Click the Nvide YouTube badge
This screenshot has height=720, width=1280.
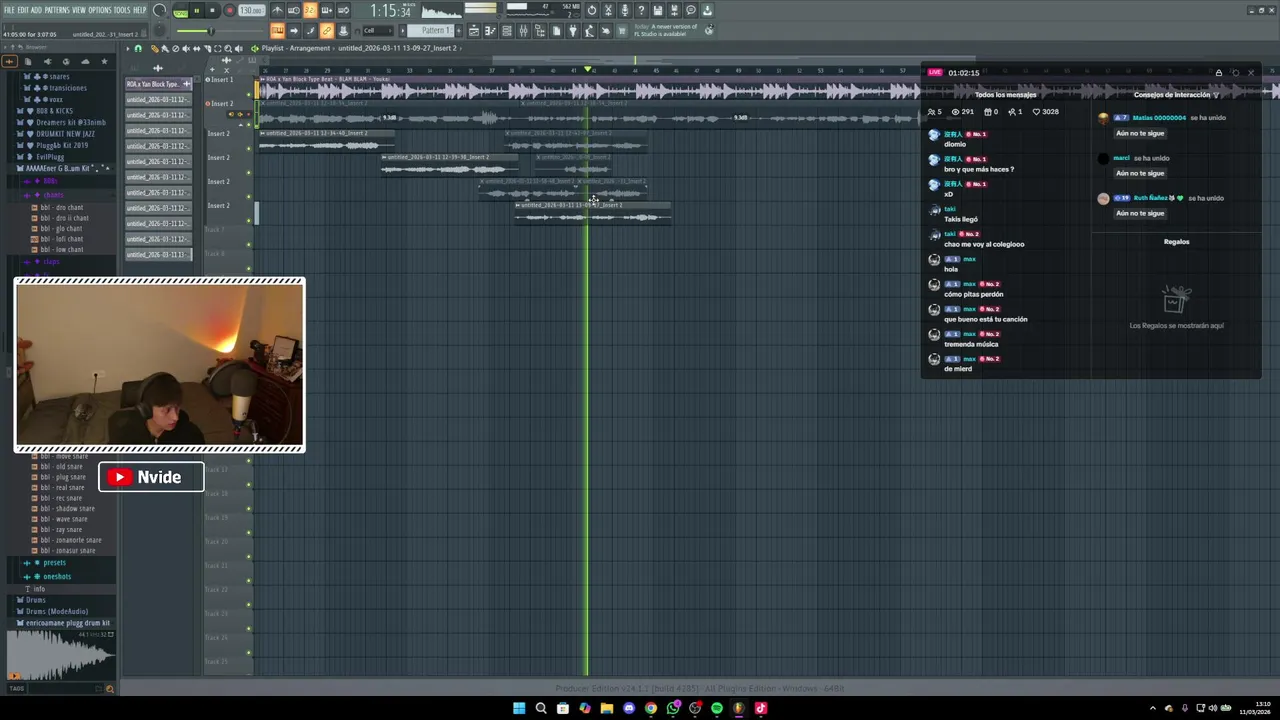pyautogui.click(x=151, y=477)
